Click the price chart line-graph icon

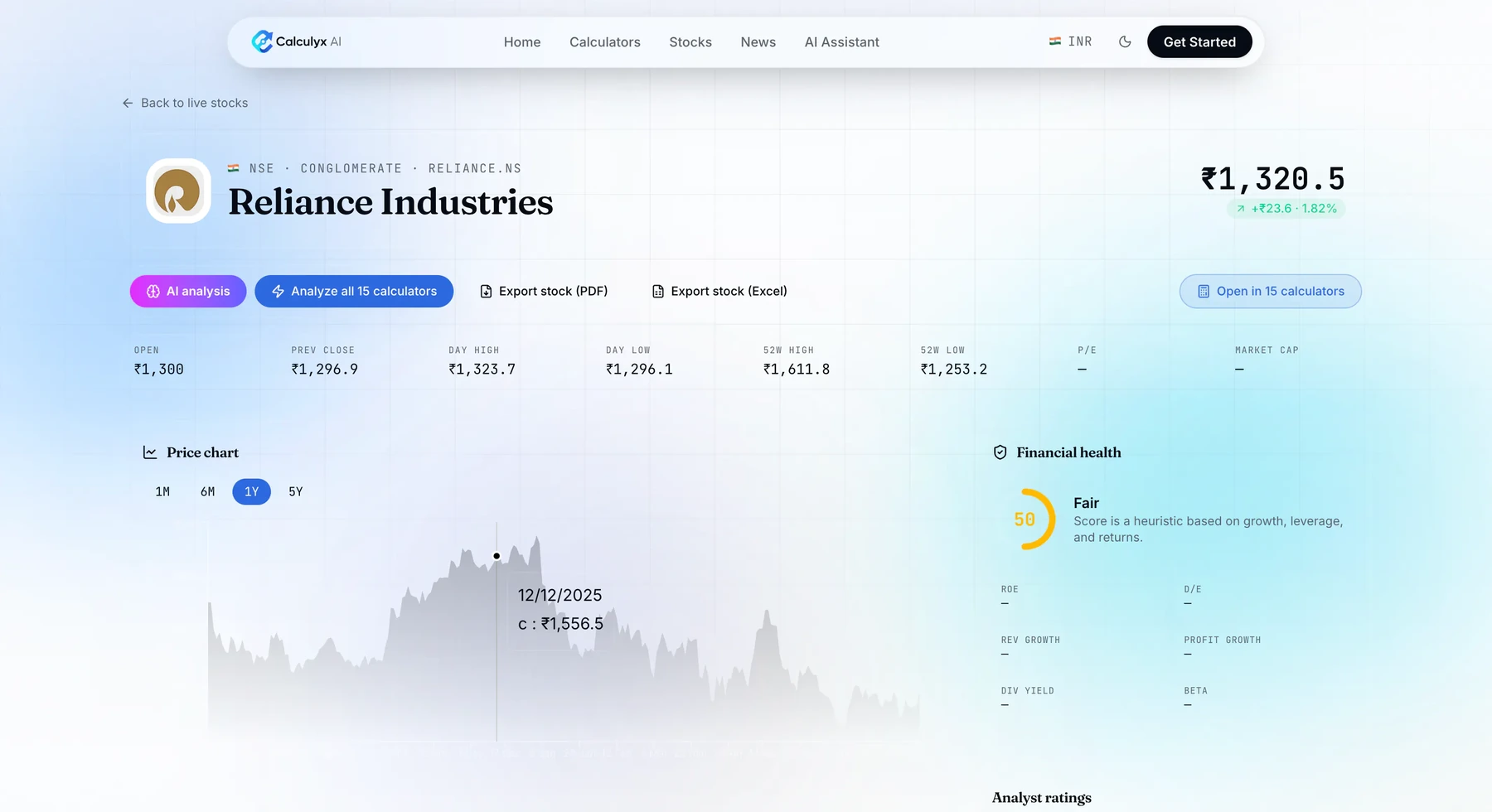coord(150,452)
